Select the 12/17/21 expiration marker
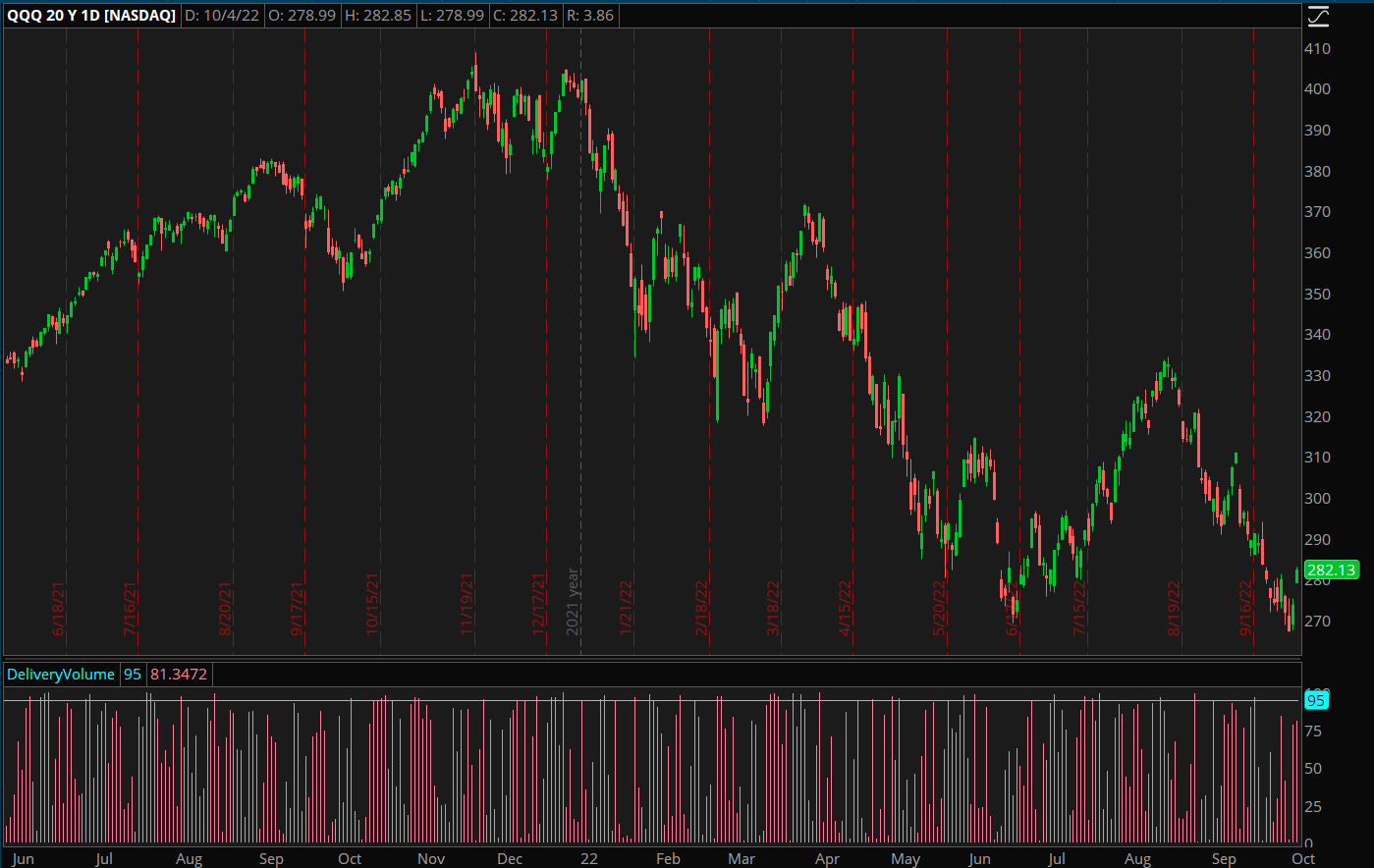Image resolution: width=1374 pixels, height=868 pixels. tap(538, 604)
